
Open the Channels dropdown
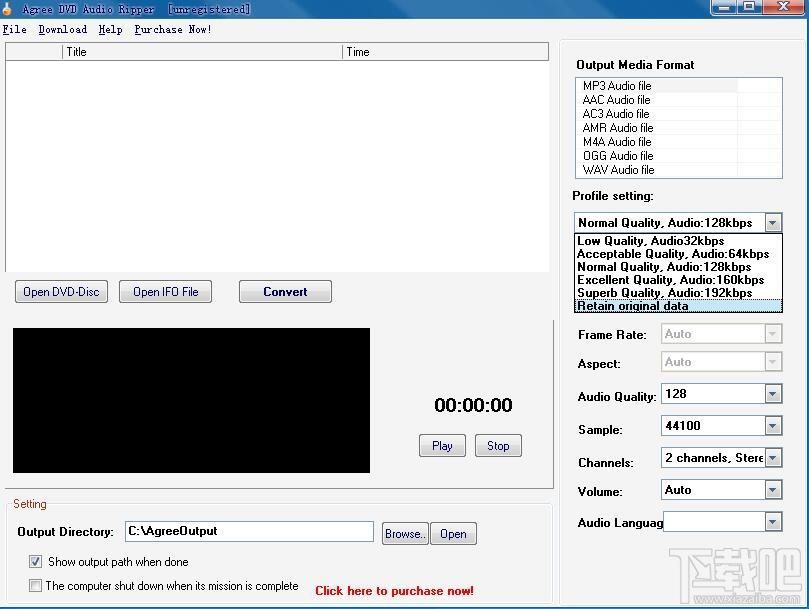click(x=772, y=458)
